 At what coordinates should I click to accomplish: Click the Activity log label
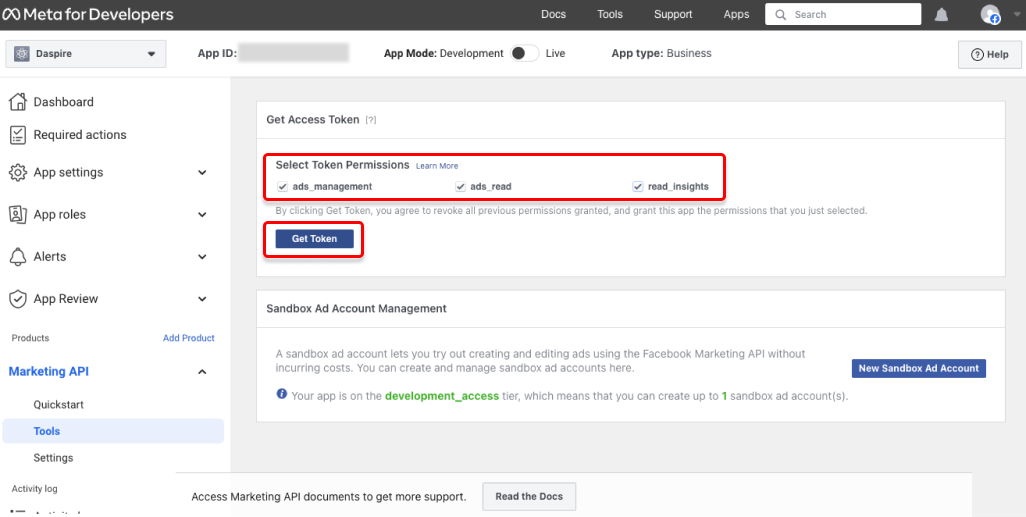coord(35,488)
